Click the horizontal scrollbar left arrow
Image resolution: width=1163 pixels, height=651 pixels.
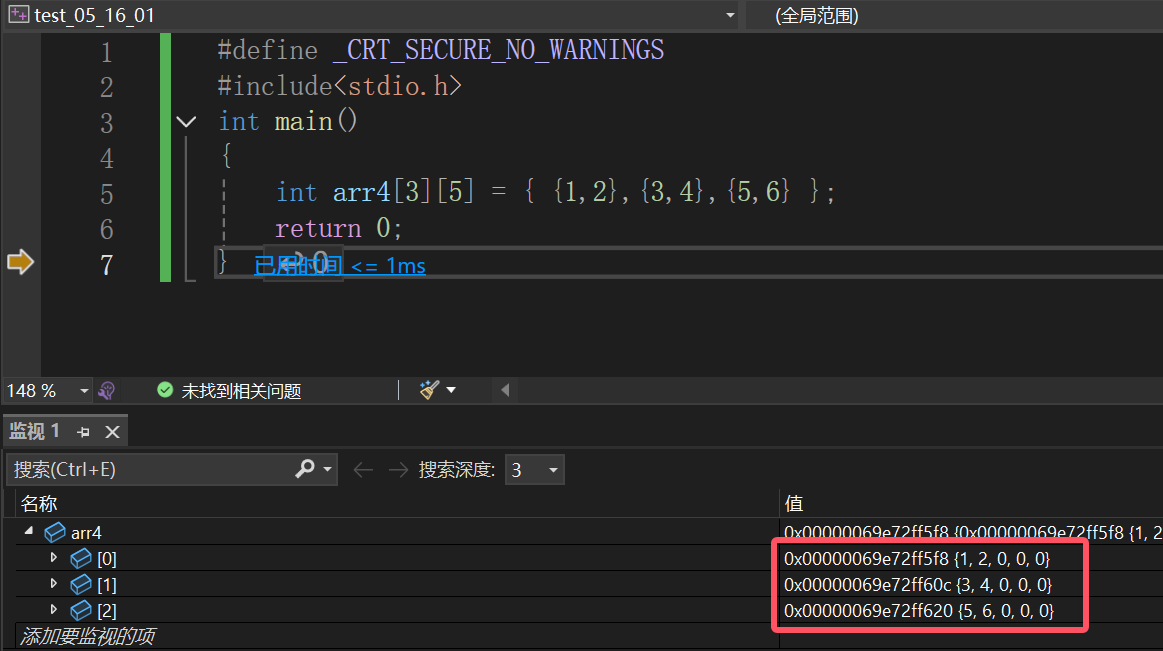coord(505,390)
